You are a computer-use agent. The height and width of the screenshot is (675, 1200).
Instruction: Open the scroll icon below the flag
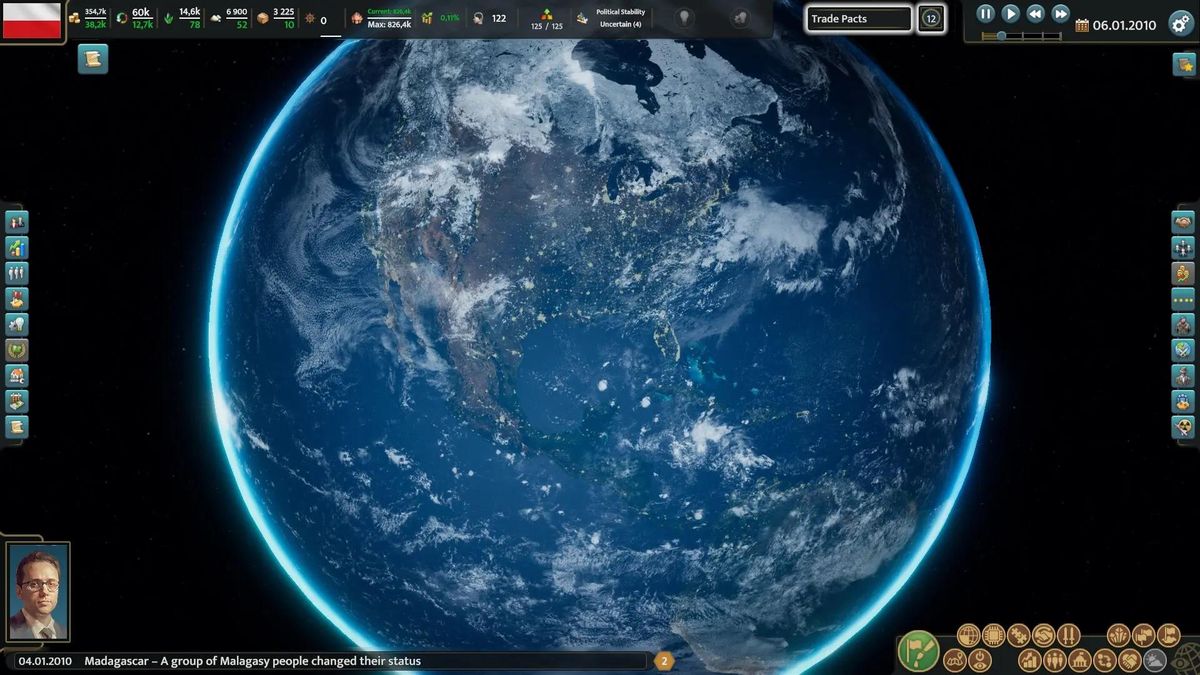pyautogui.click(x=92, y=60)
